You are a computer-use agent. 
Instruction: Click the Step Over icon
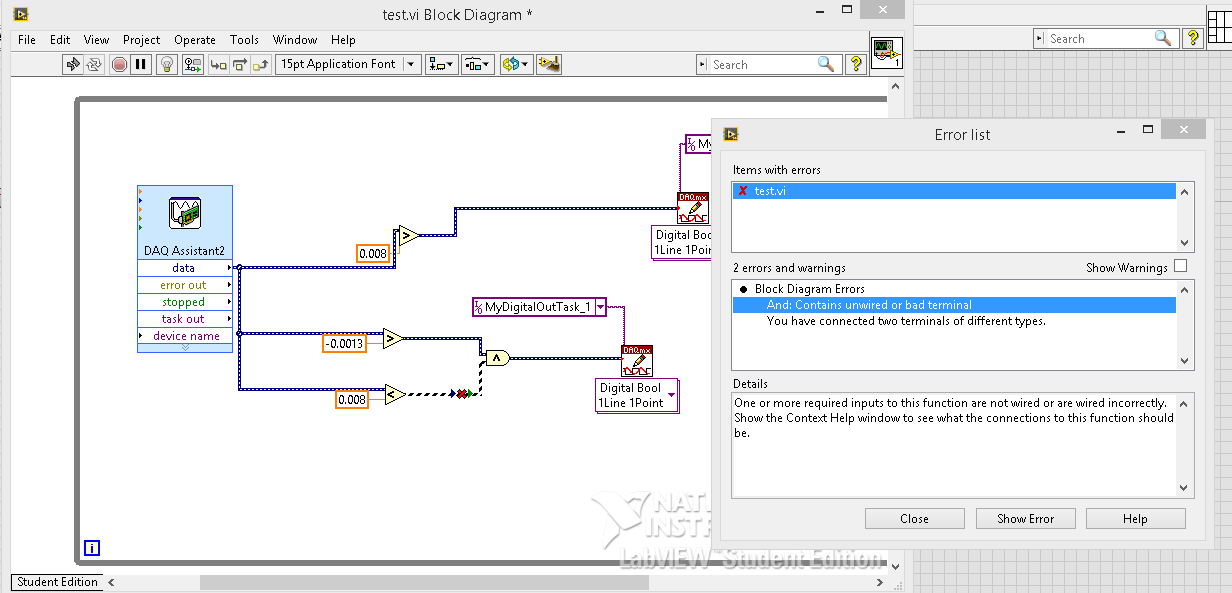click(239, 64)
